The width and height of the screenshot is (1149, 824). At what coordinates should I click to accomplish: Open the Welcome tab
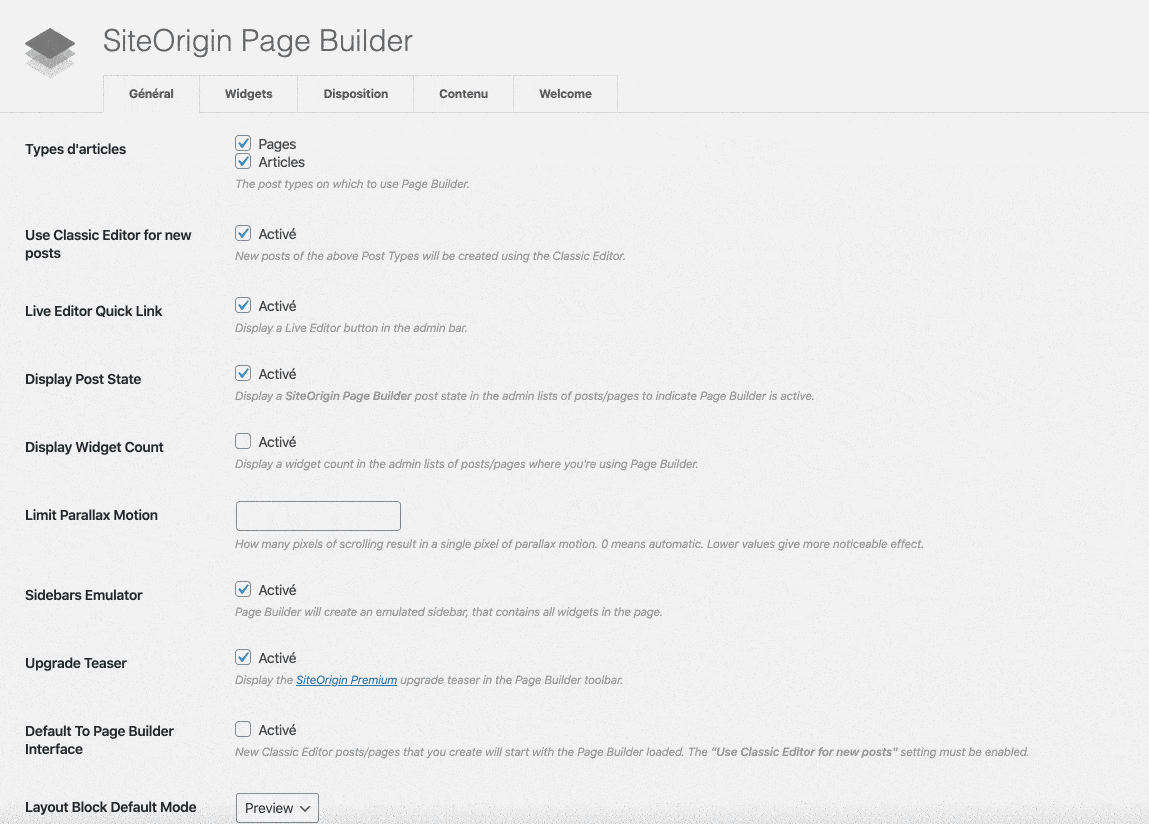pos(565,93)
